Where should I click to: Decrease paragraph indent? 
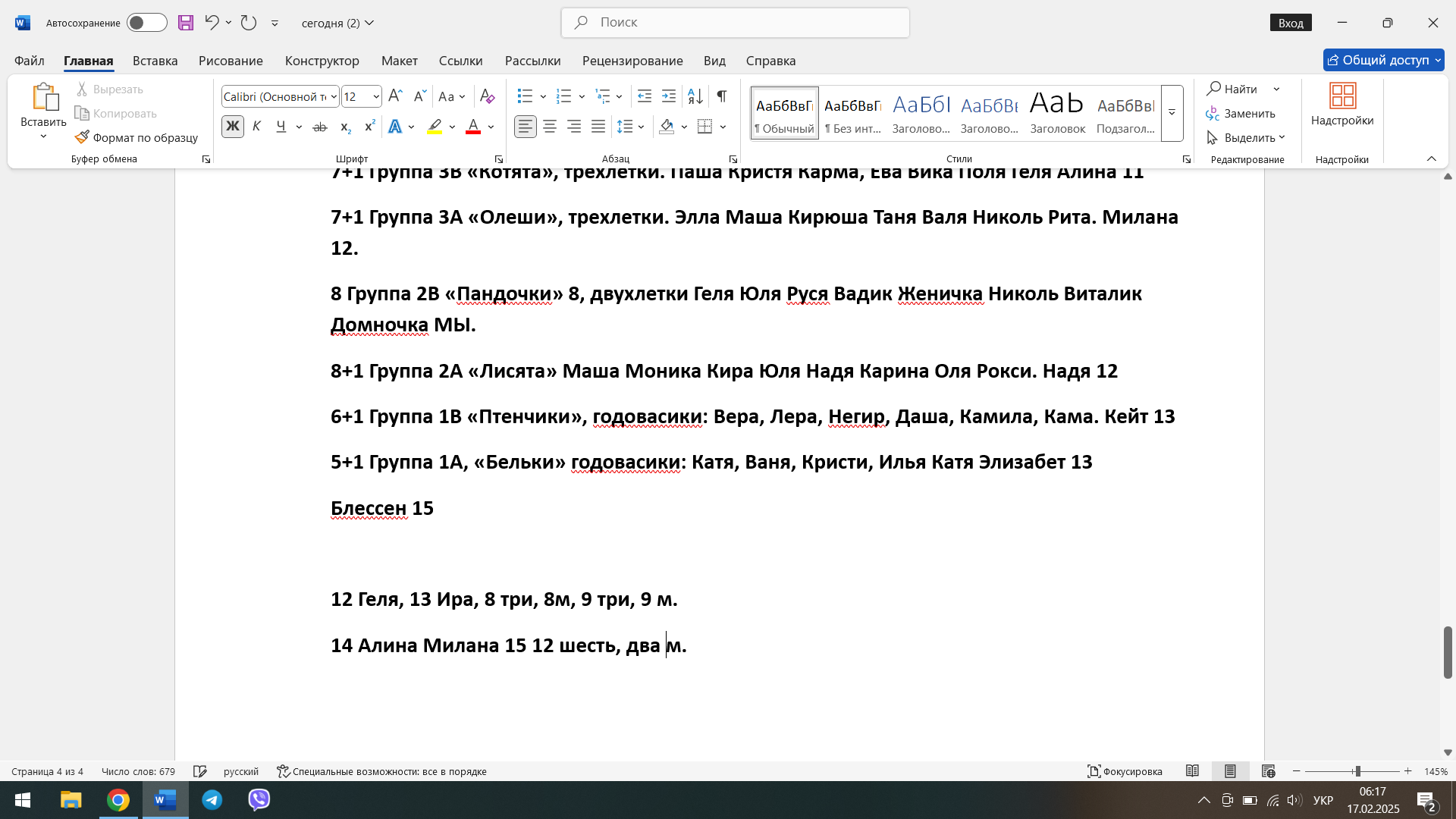point(644,96)
